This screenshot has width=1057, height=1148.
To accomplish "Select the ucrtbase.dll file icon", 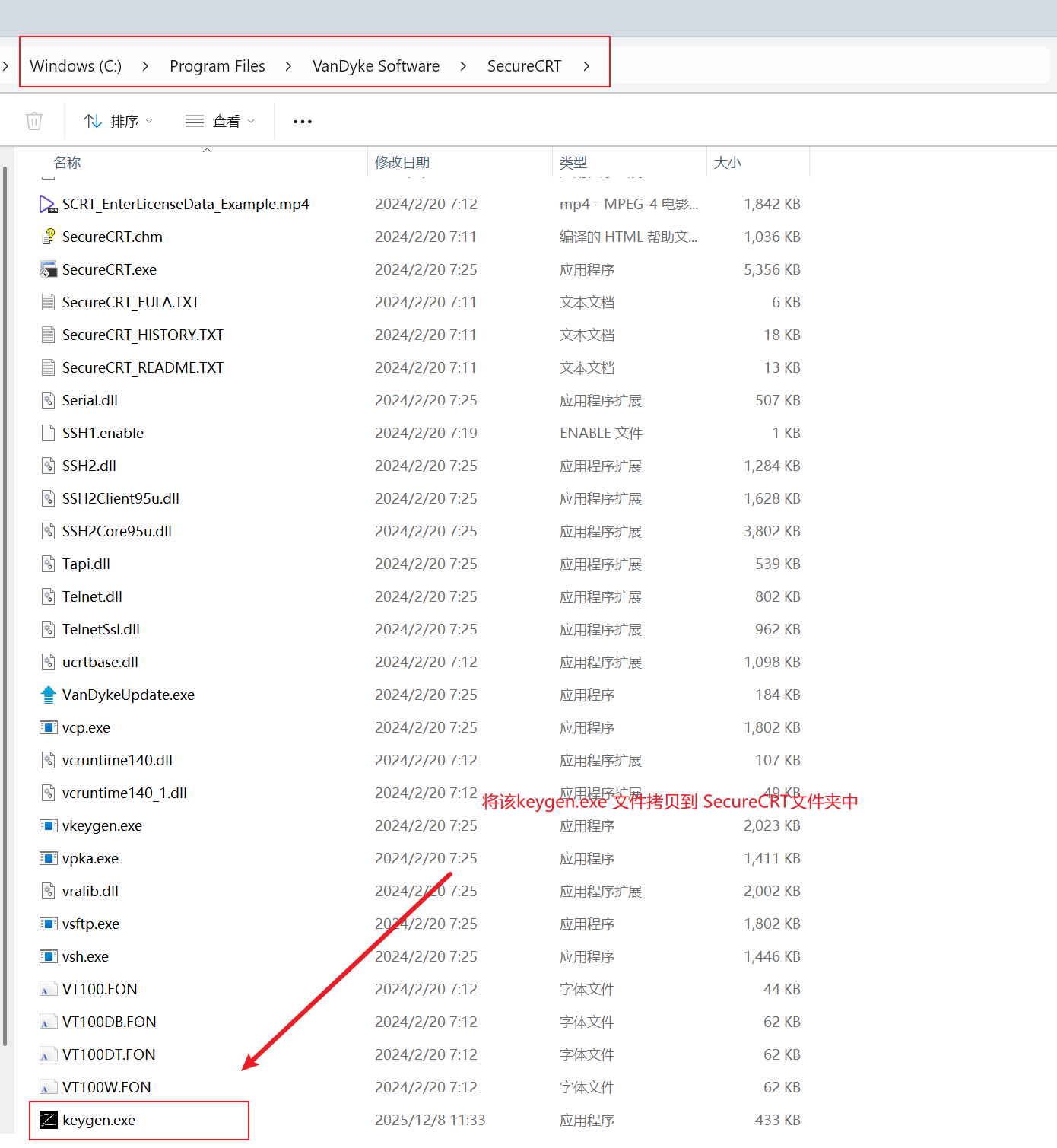I will click(48, 662).
